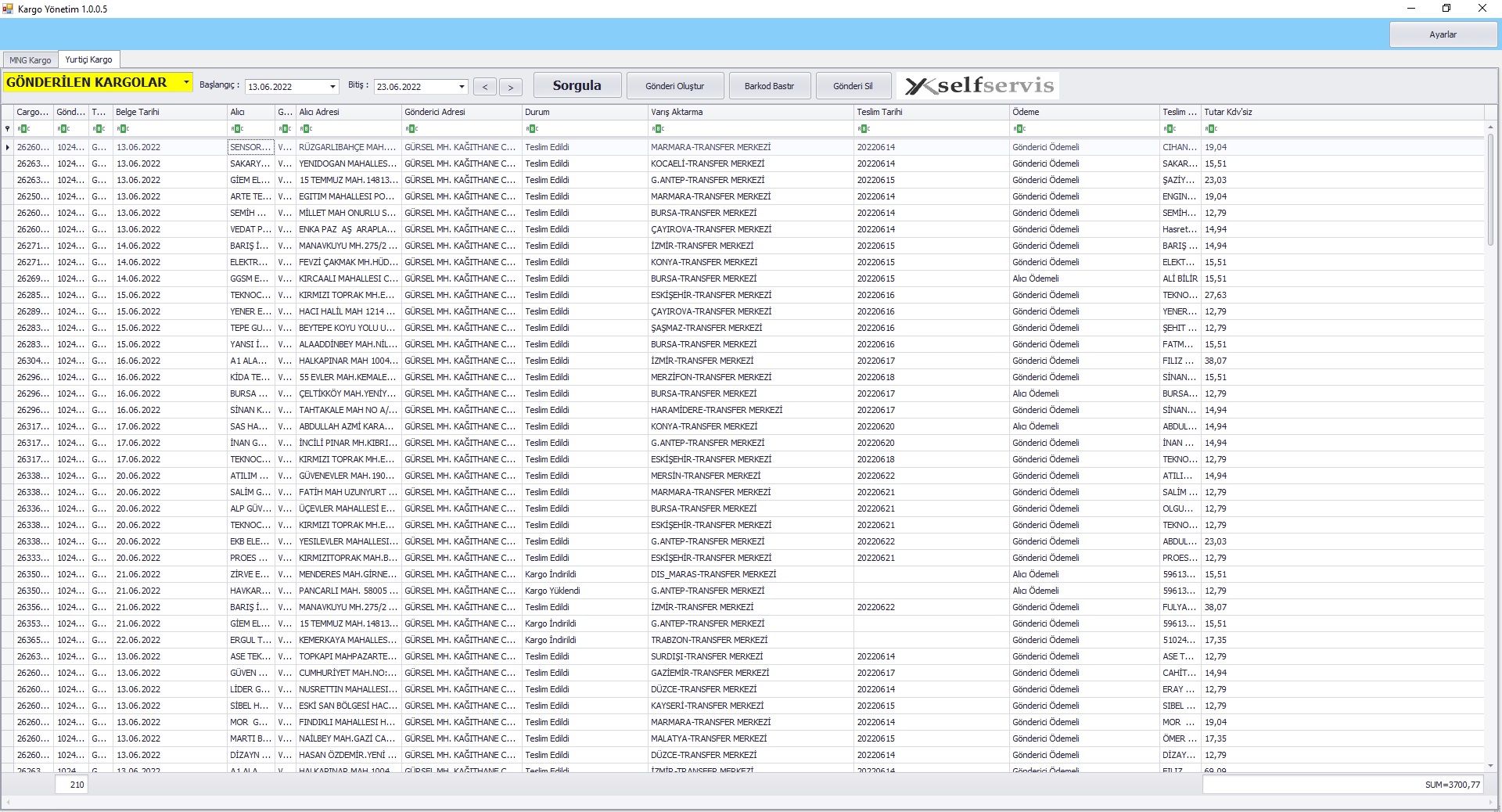
Task: Open the Bitiş date picker dropdown
Action: [462, 87]
